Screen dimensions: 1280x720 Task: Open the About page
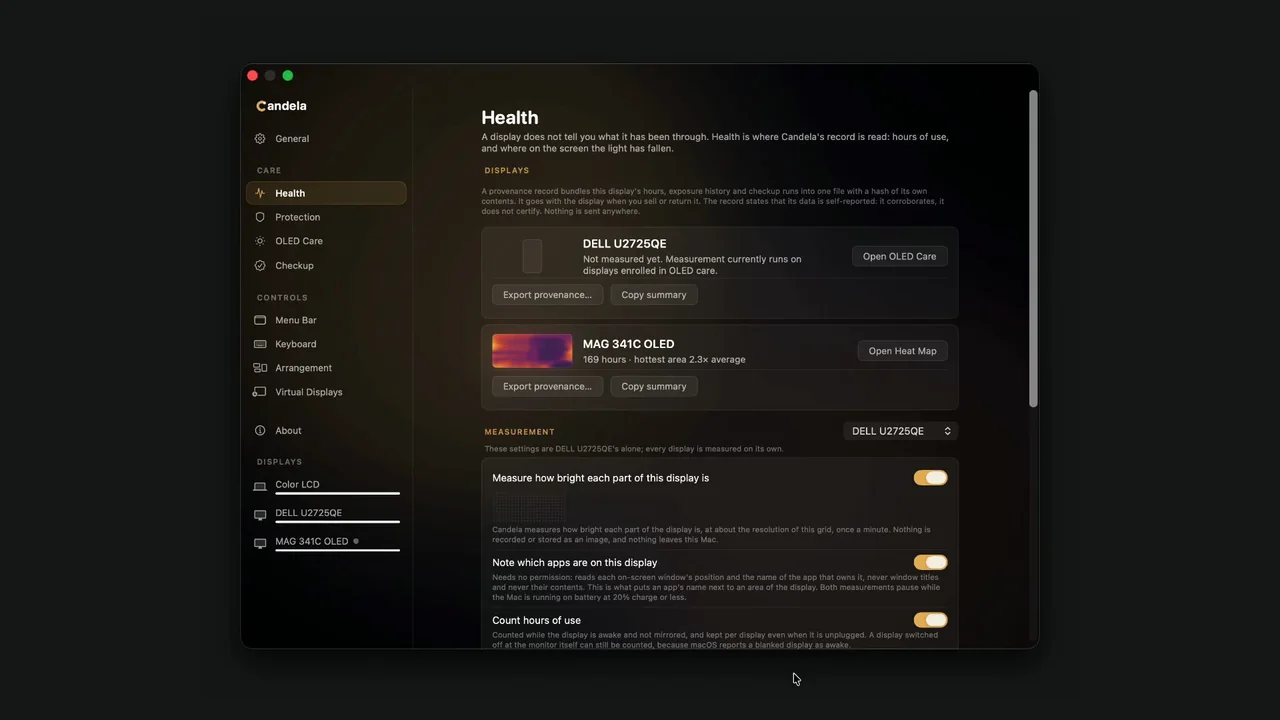point(326,431)
